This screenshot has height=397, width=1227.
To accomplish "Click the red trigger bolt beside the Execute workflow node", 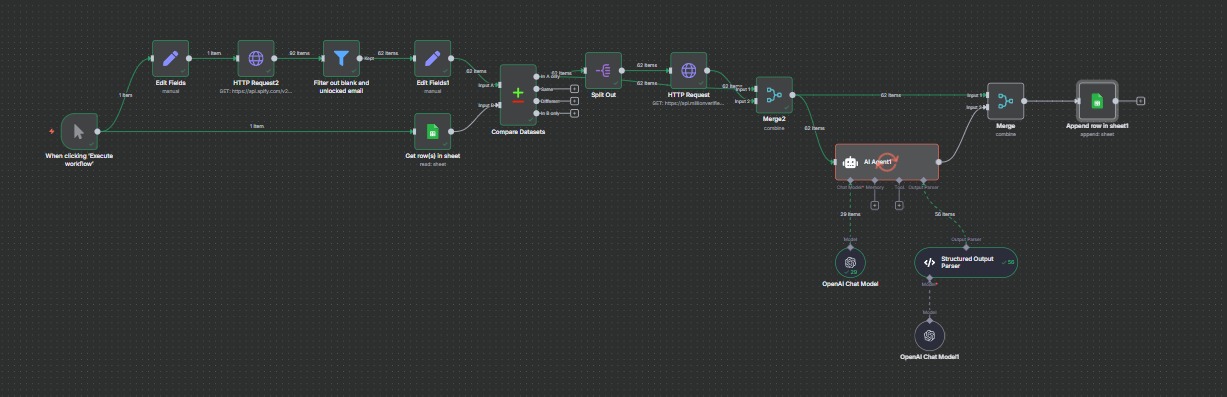I will [x=52, y=131].
